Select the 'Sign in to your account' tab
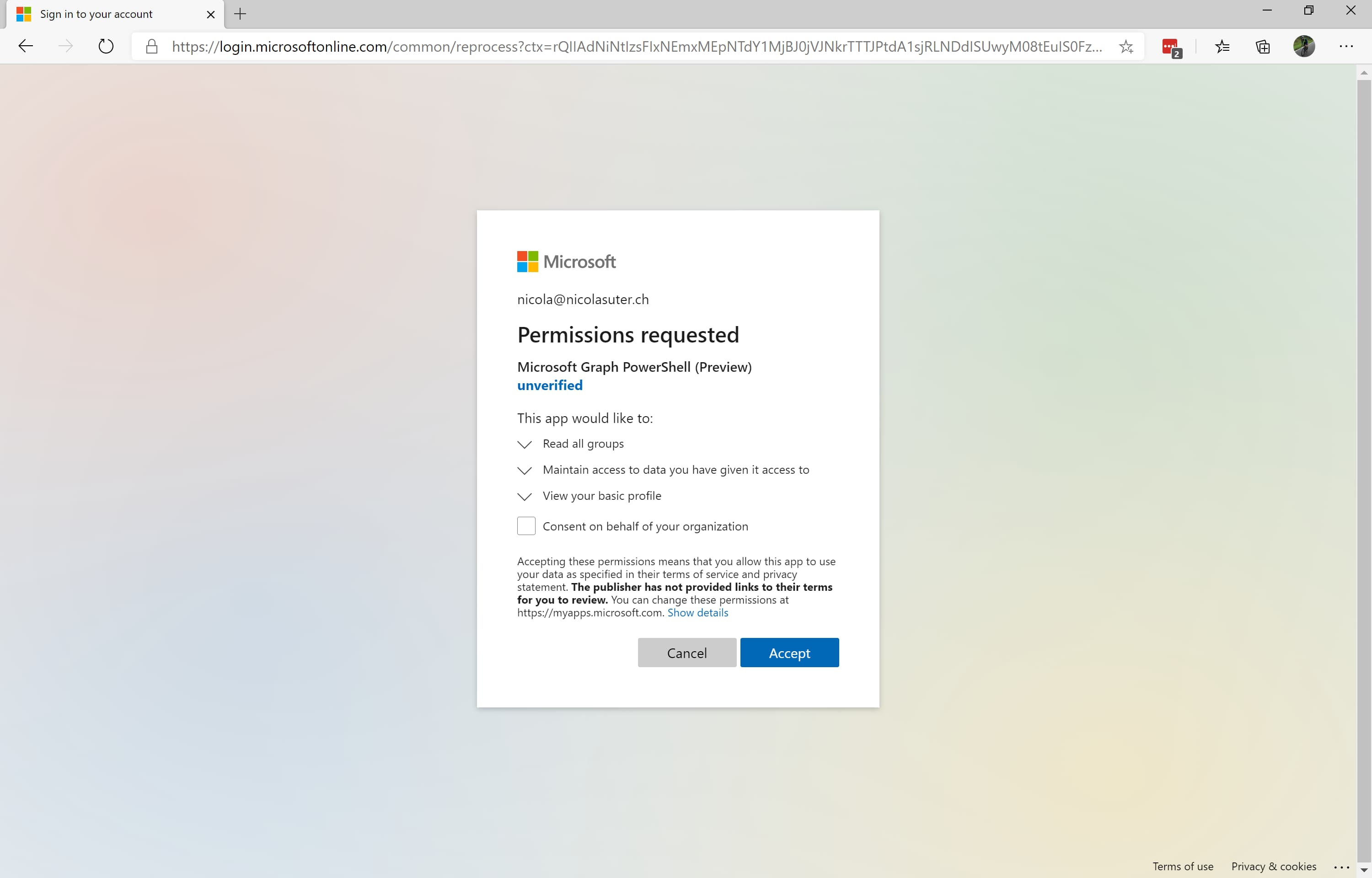Screen dimensions: 1372x878 pyautogui.click(x=116, y=14)
